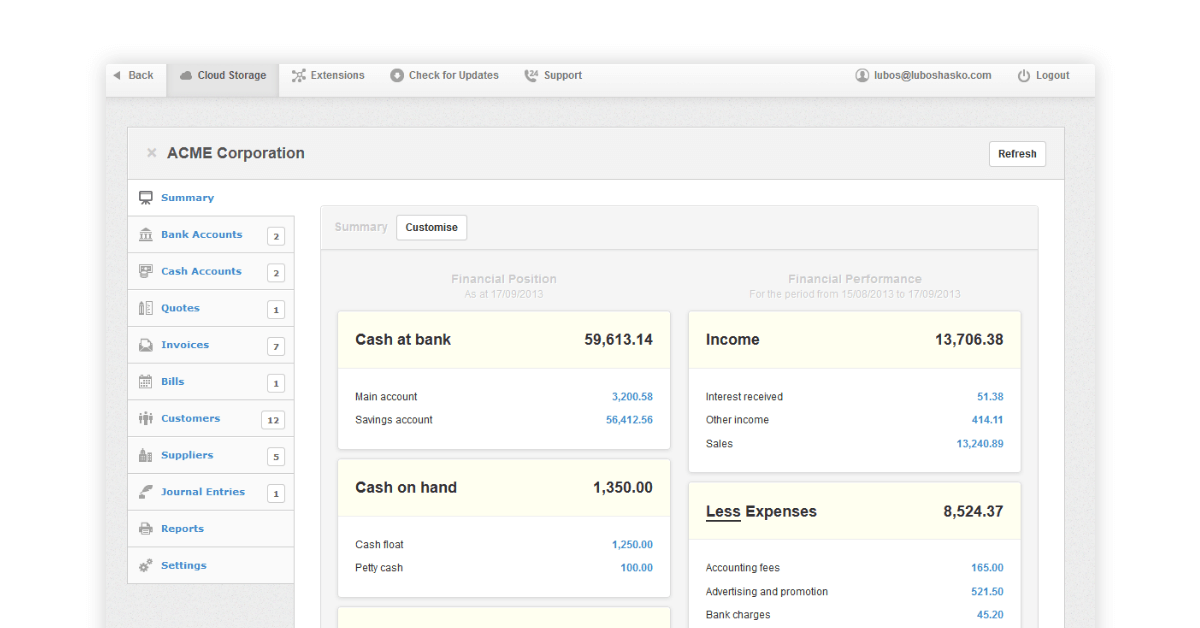Open the Cloud Storage tab
Image resolution: width=1200 pixels, height=628 pixels.
[x=222, y=80]
